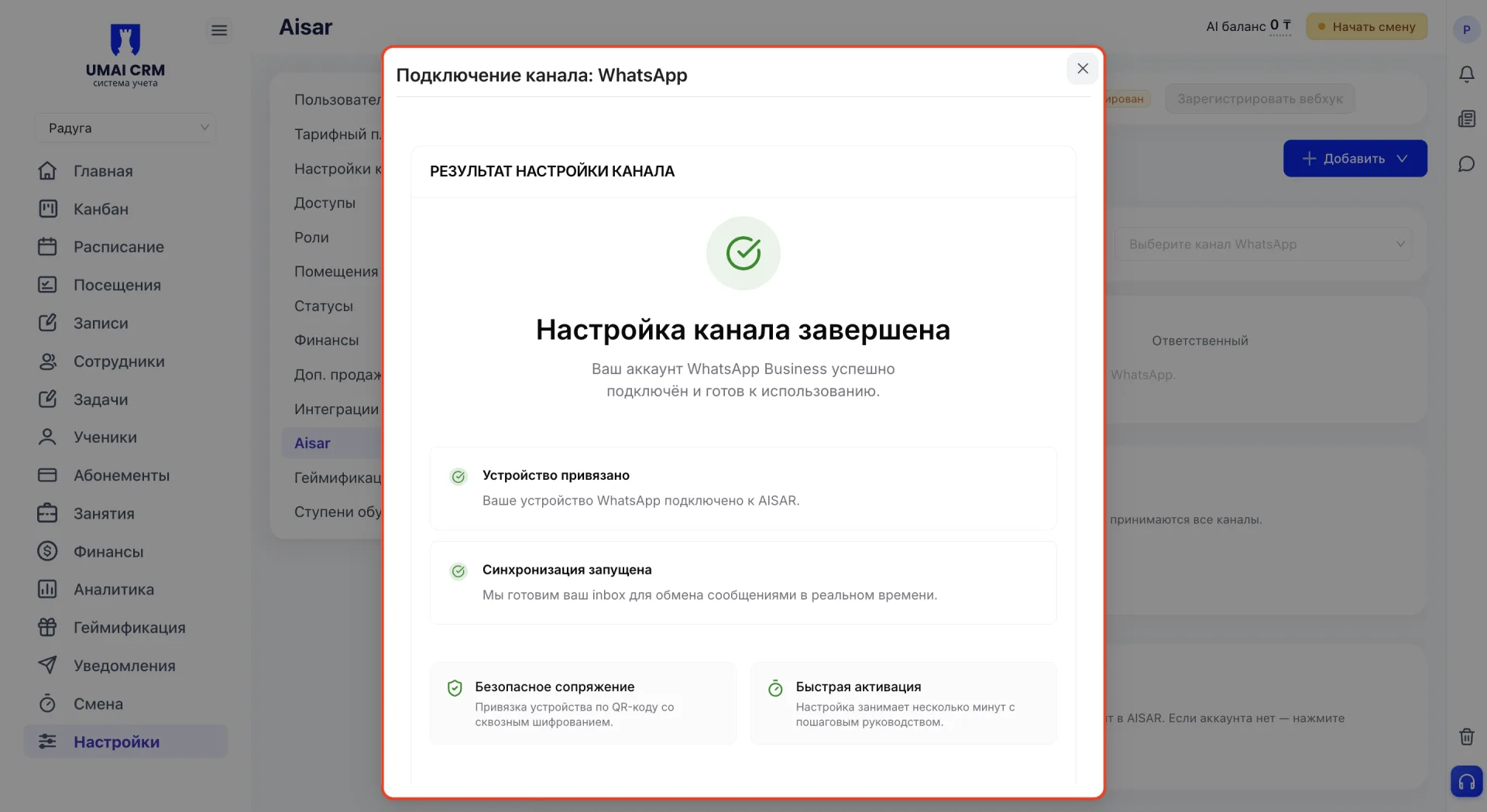
Task: Click the Занятия briefcase icon
Action: click(47, 513)
